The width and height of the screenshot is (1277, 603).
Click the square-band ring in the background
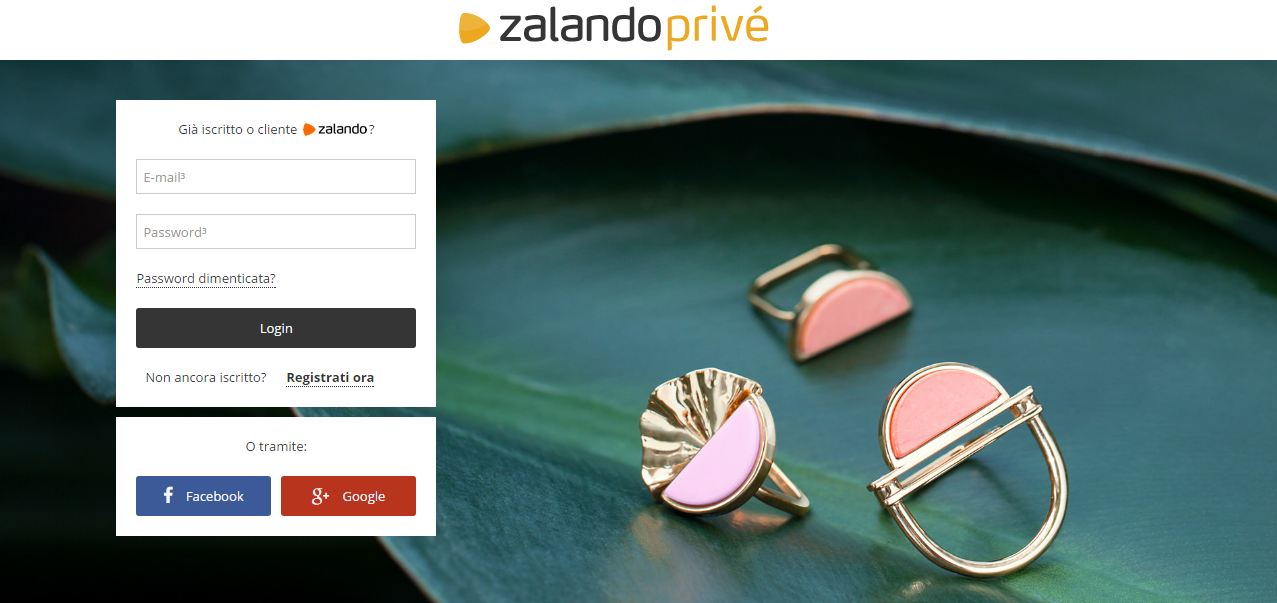click(830, 302)
